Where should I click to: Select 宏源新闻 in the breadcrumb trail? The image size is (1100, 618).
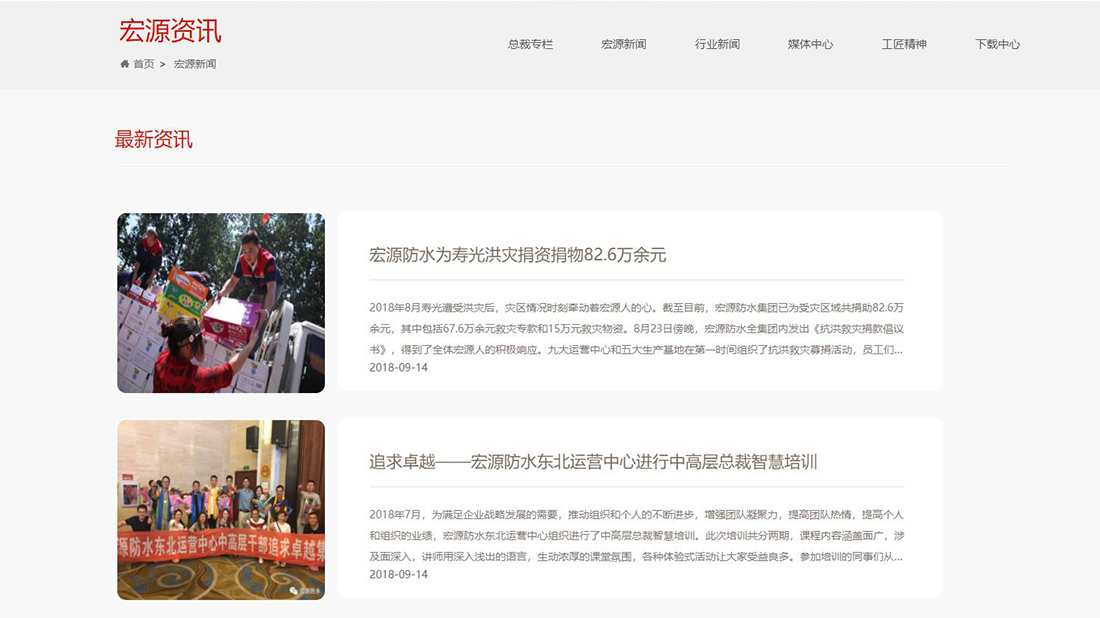[195, 64]
